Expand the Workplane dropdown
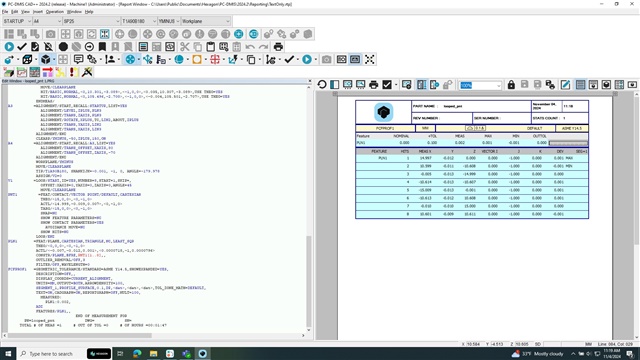The image size is (640, 360). (206, 21)
